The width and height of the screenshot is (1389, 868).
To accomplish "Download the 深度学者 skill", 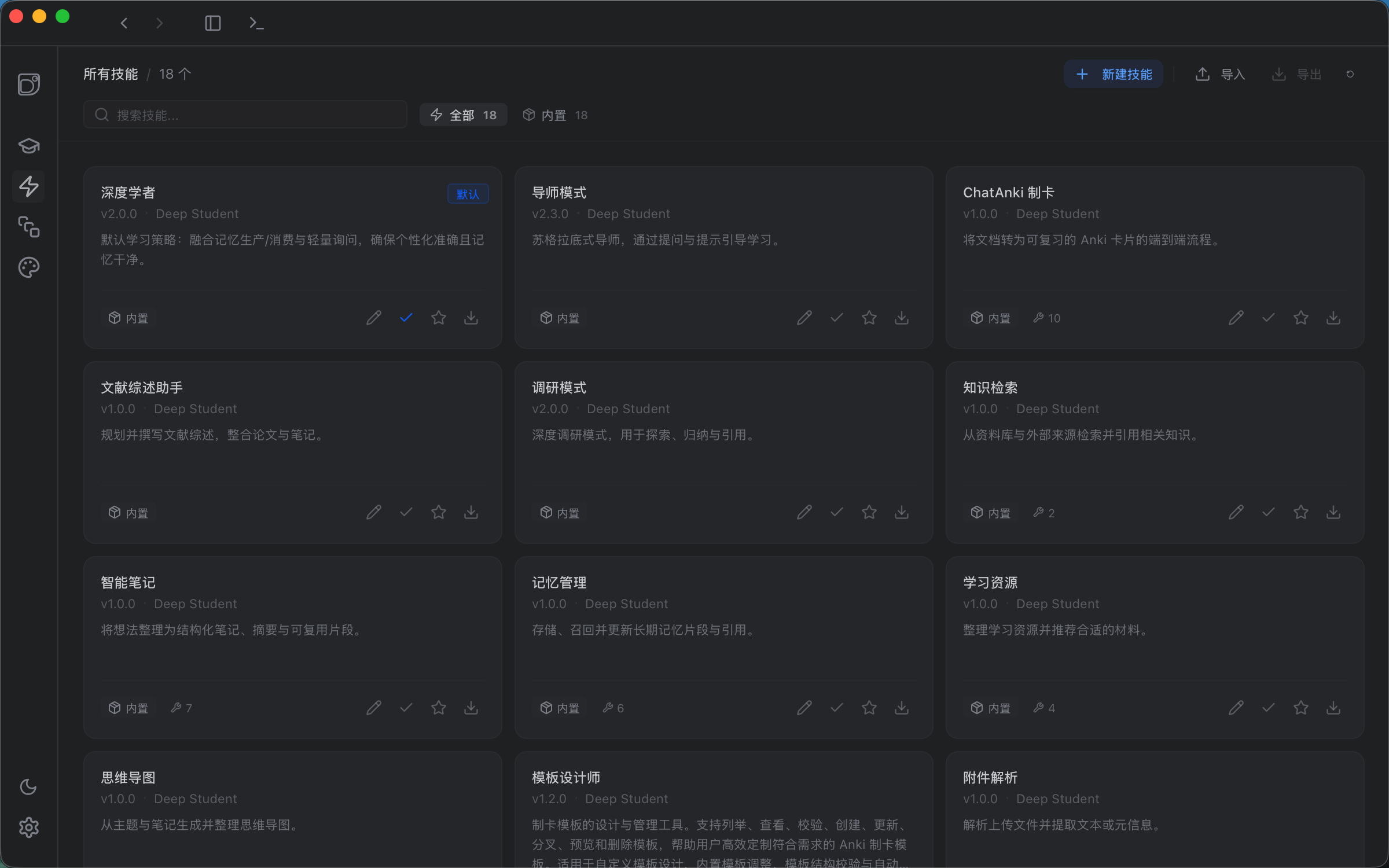I will (x=471, y=318).
